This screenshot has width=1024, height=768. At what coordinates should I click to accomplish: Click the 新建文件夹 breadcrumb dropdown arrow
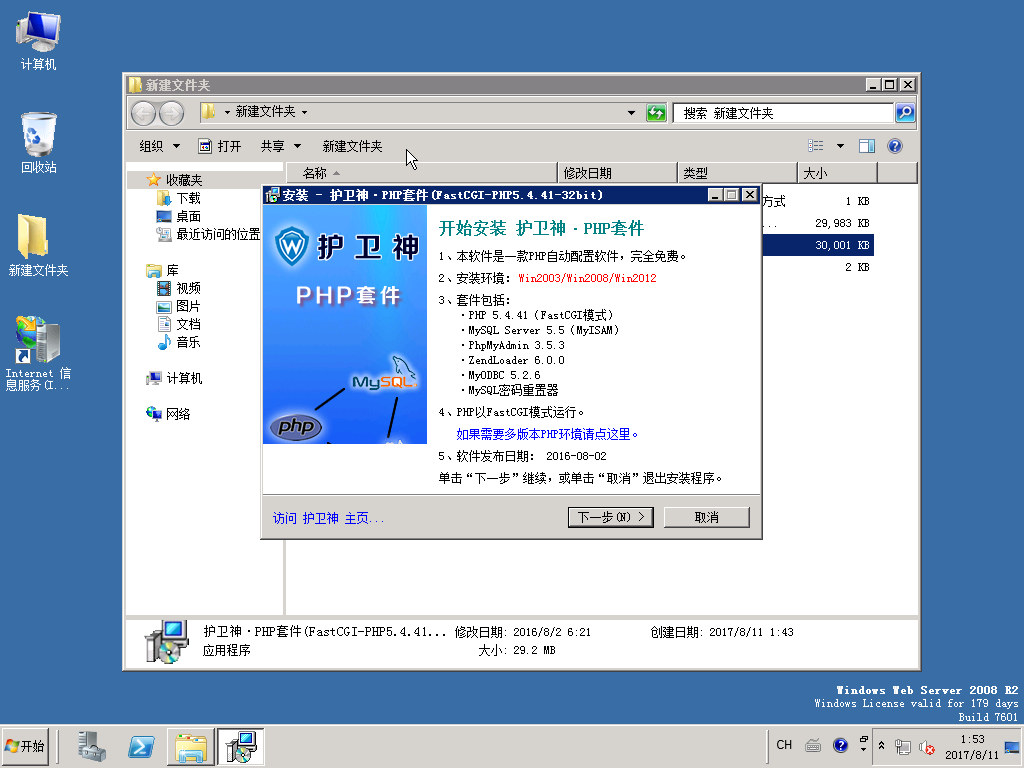[x=304, y=112]
